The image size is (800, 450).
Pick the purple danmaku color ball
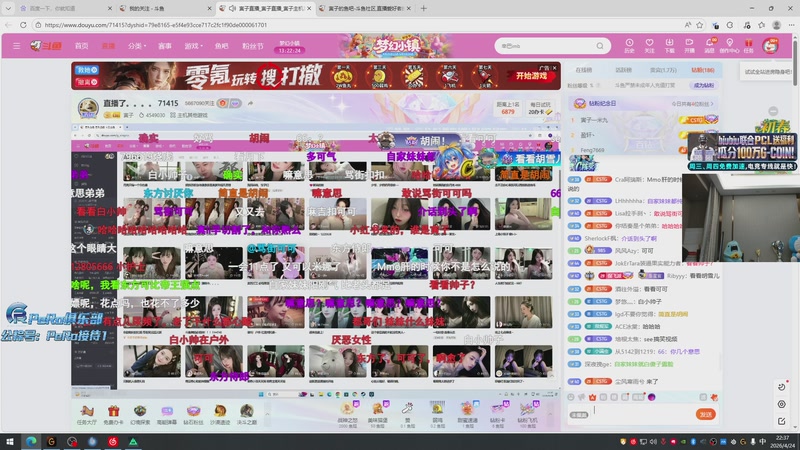652,397
